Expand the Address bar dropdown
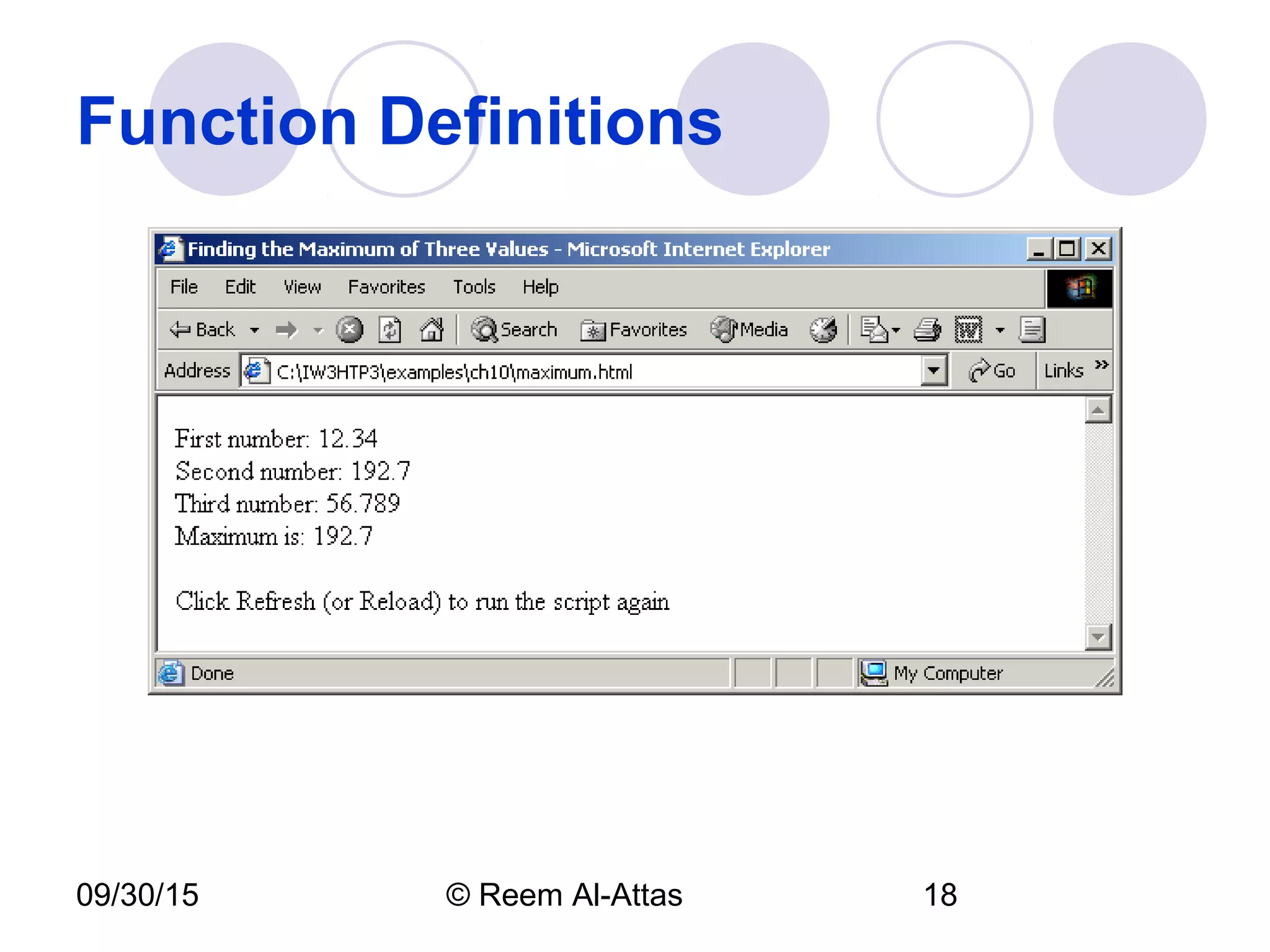 pyautogui.click(x=933, y=371)
